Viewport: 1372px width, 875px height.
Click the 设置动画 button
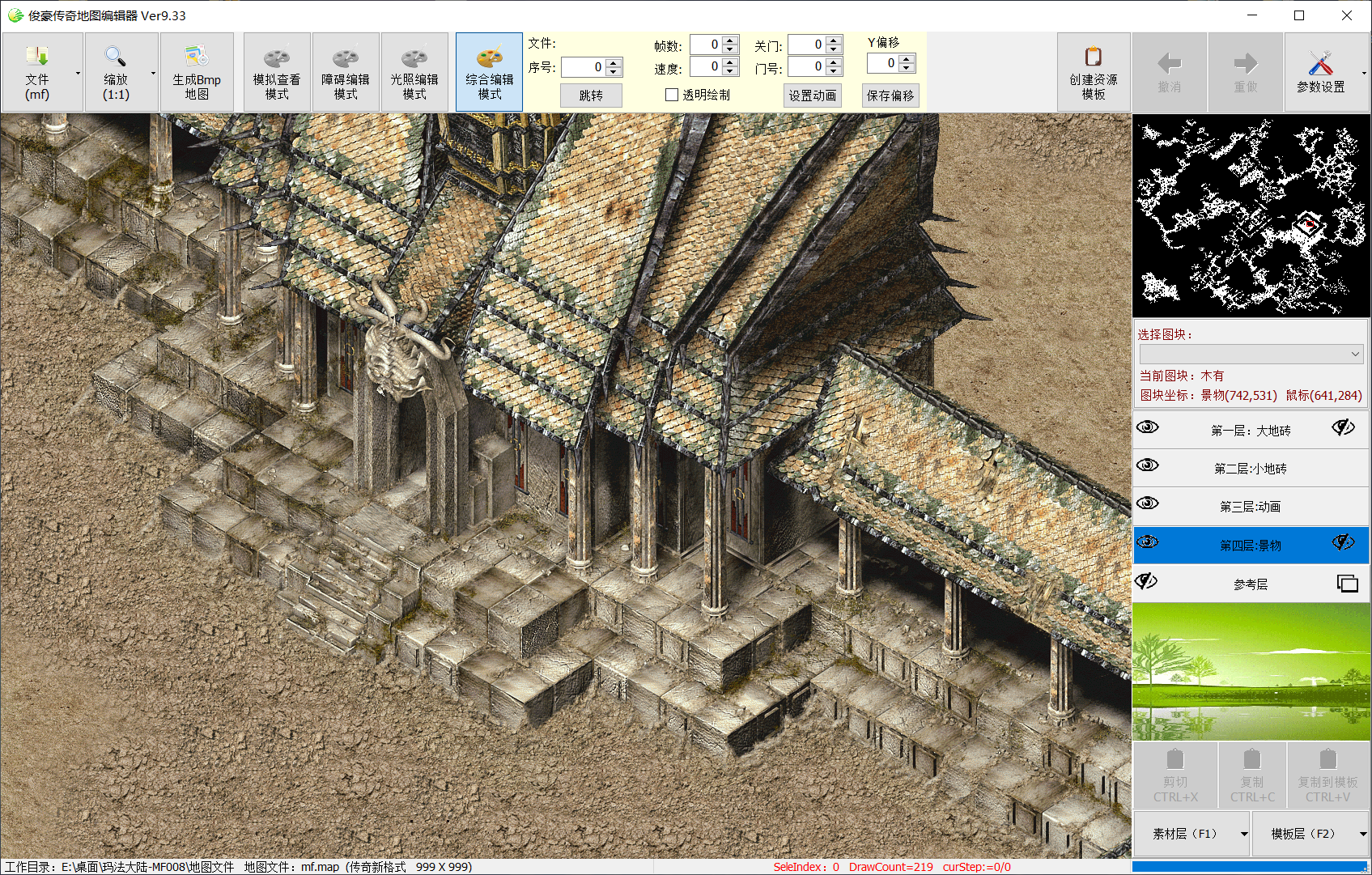[x=813, y=96]
